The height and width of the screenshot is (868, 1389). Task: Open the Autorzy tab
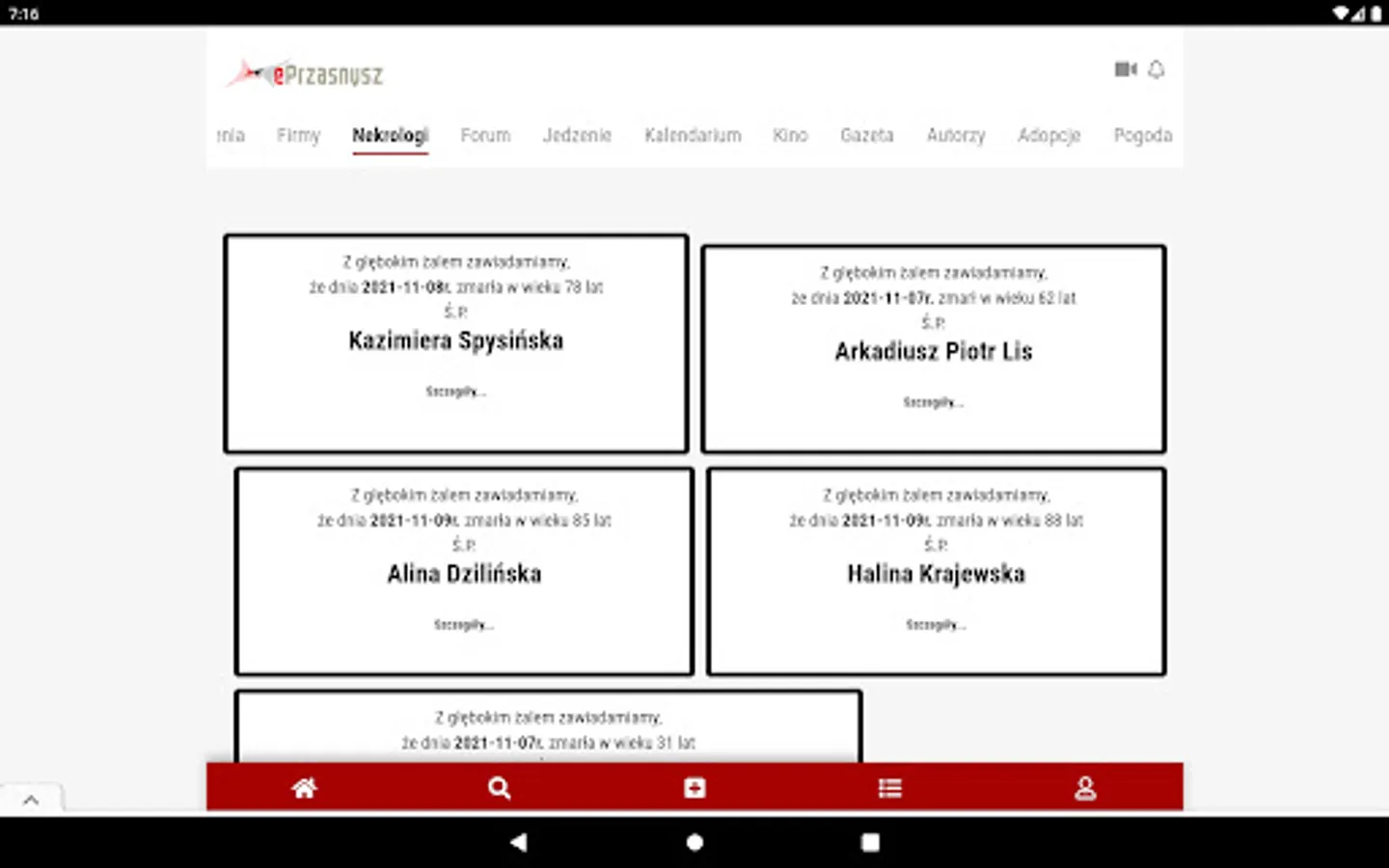point(956,135)
